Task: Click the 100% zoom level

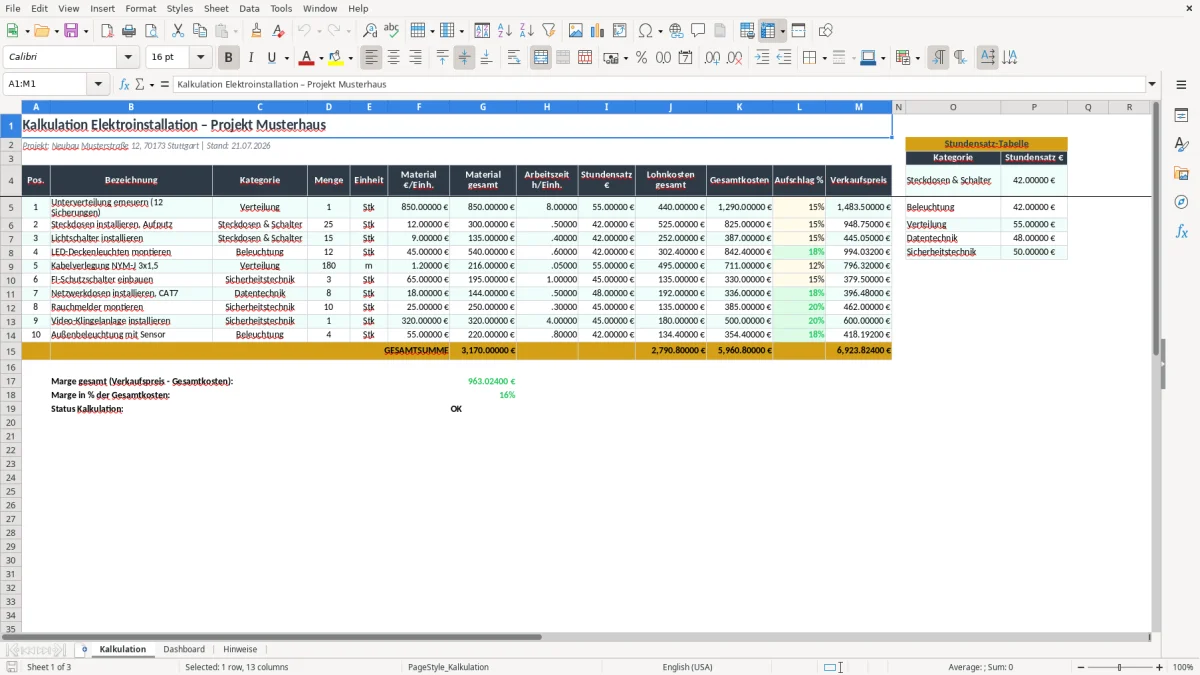Action: click(1182, 667)
